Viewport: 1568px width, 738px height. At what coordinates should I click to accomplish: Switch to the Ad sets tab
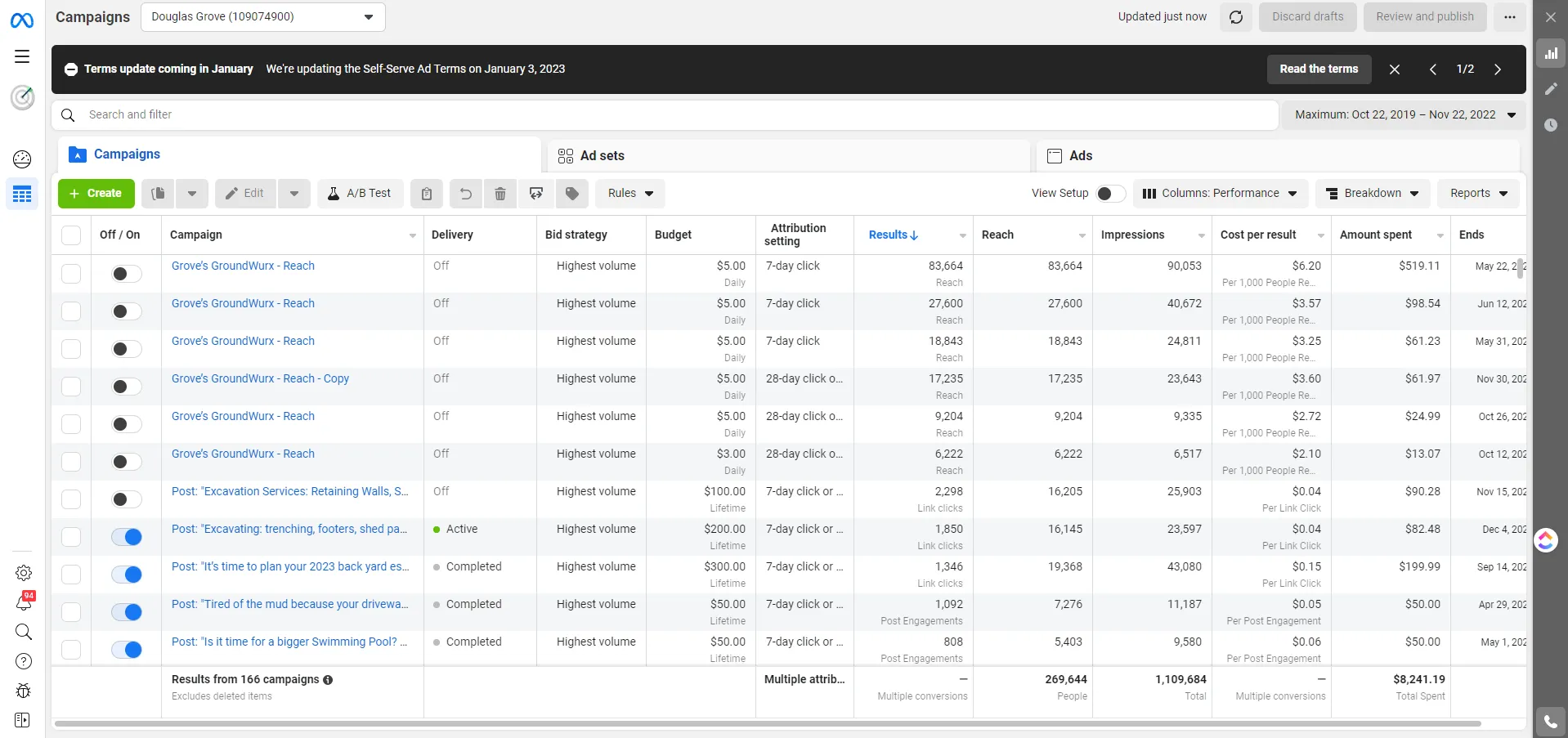[788, 155]
